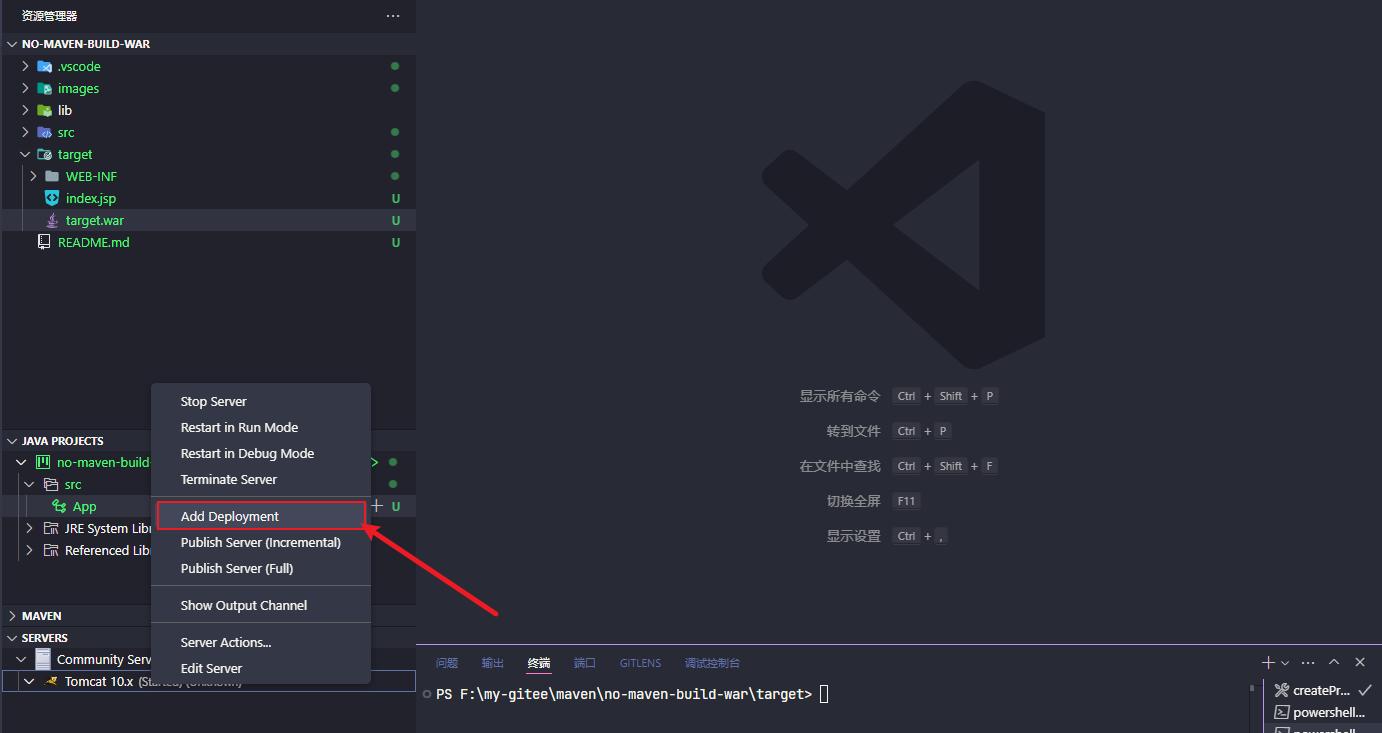Screen dimensions: 1382x733
Task: Click the new terminal plus icon
Action: [x=1268, y=663]
